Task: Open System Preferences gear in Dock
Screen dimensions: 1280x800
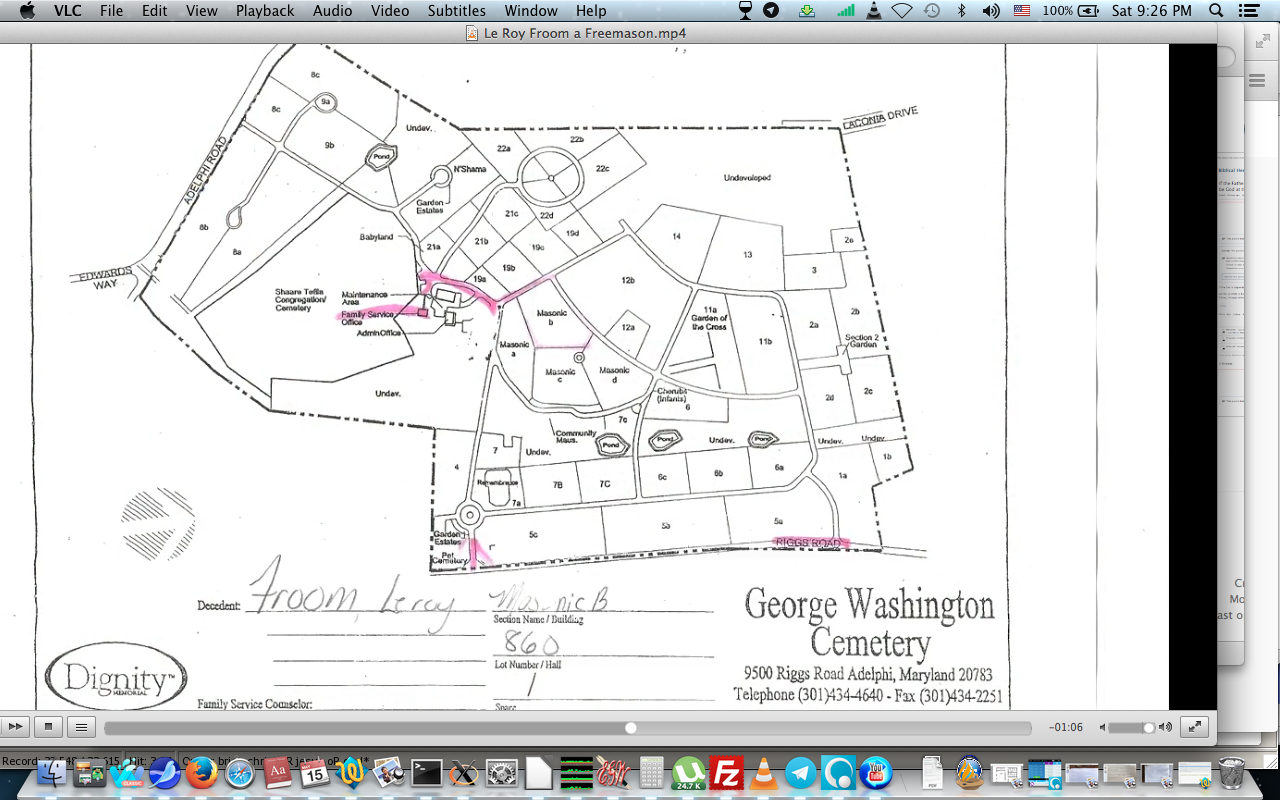Action: pos(501,773)
